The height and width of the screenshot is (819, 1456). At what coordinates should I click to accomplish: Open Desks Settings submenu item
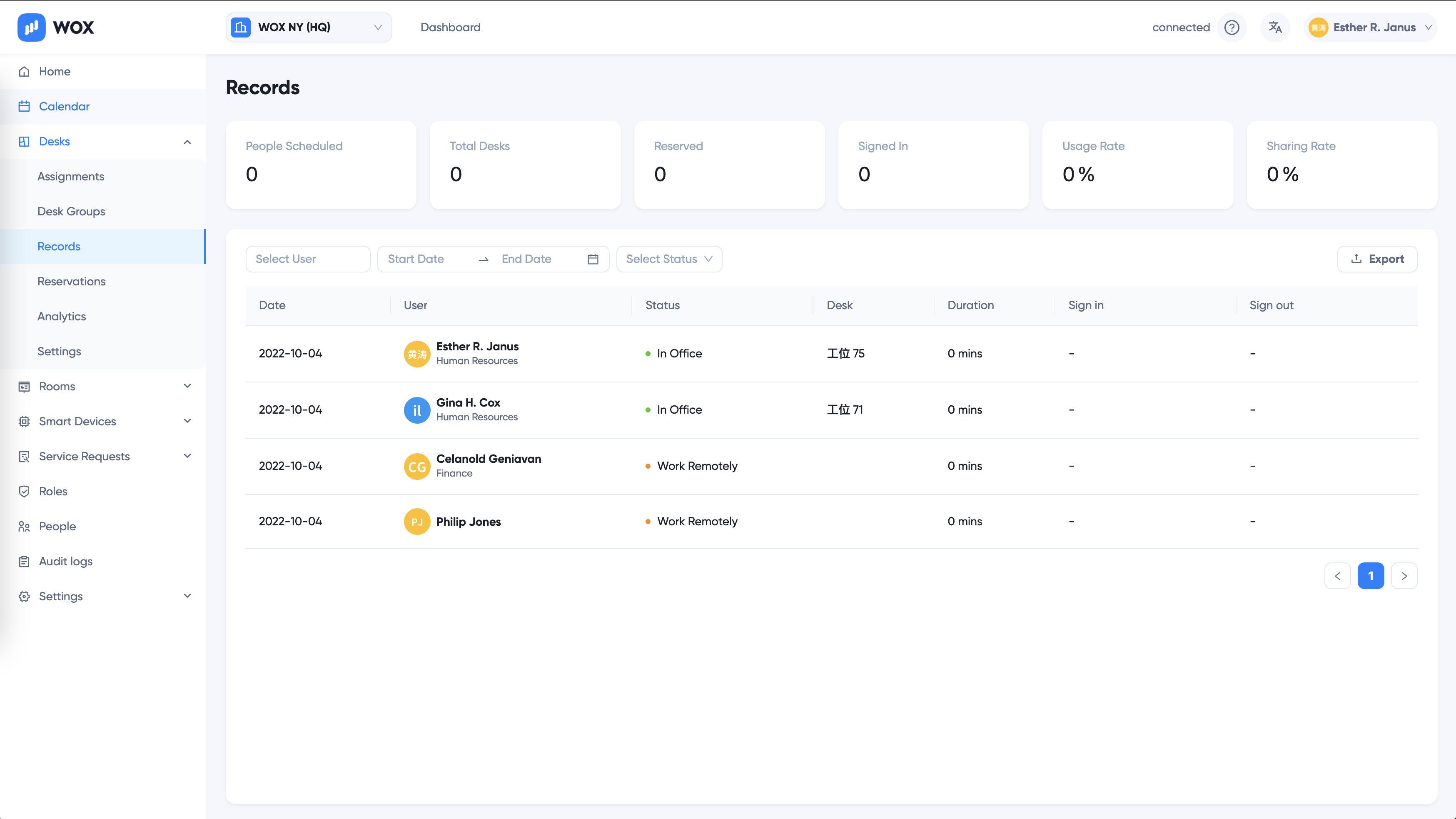tap(102, 352)
